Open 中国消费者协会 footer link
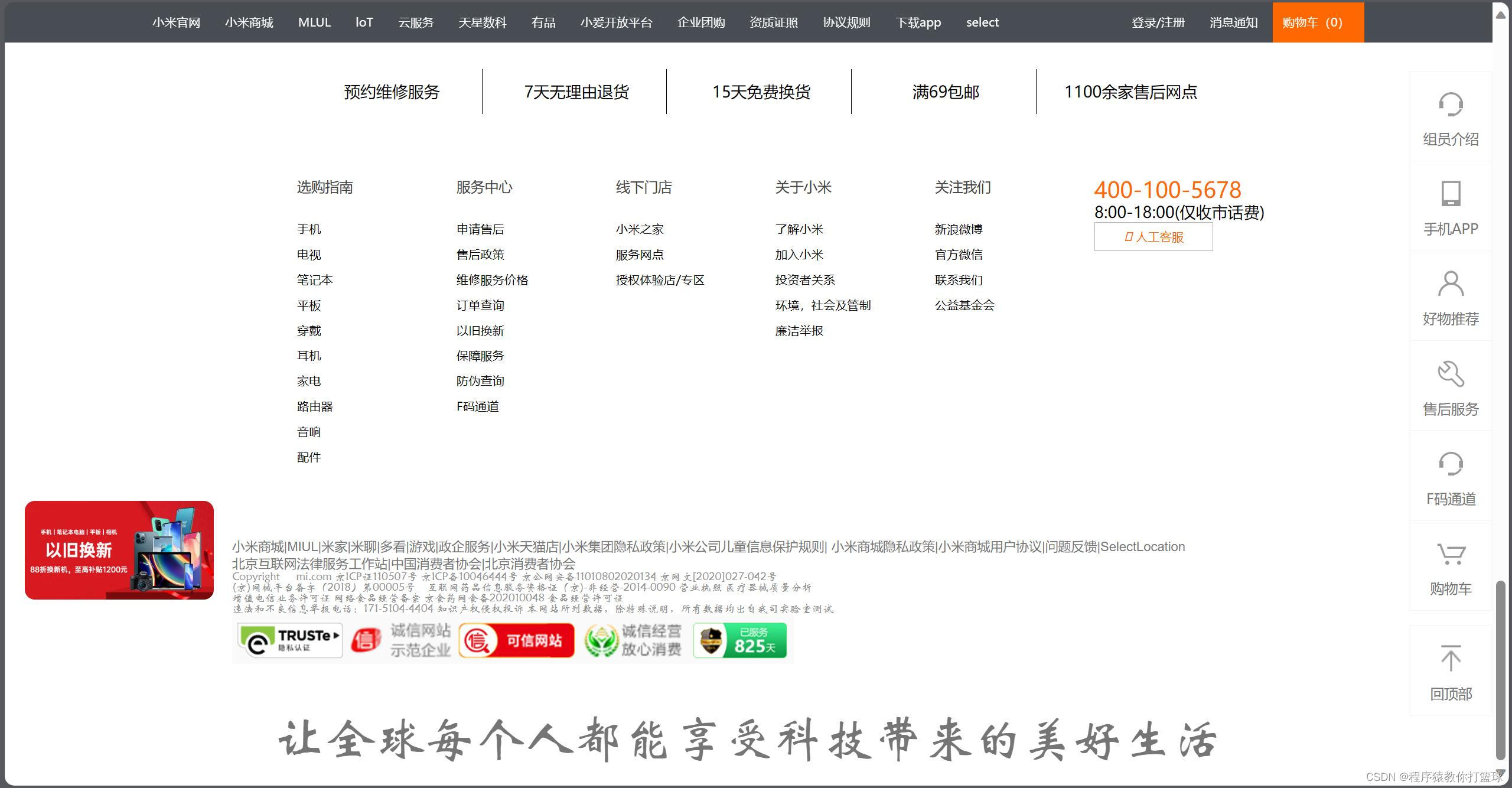 (436, 564)
